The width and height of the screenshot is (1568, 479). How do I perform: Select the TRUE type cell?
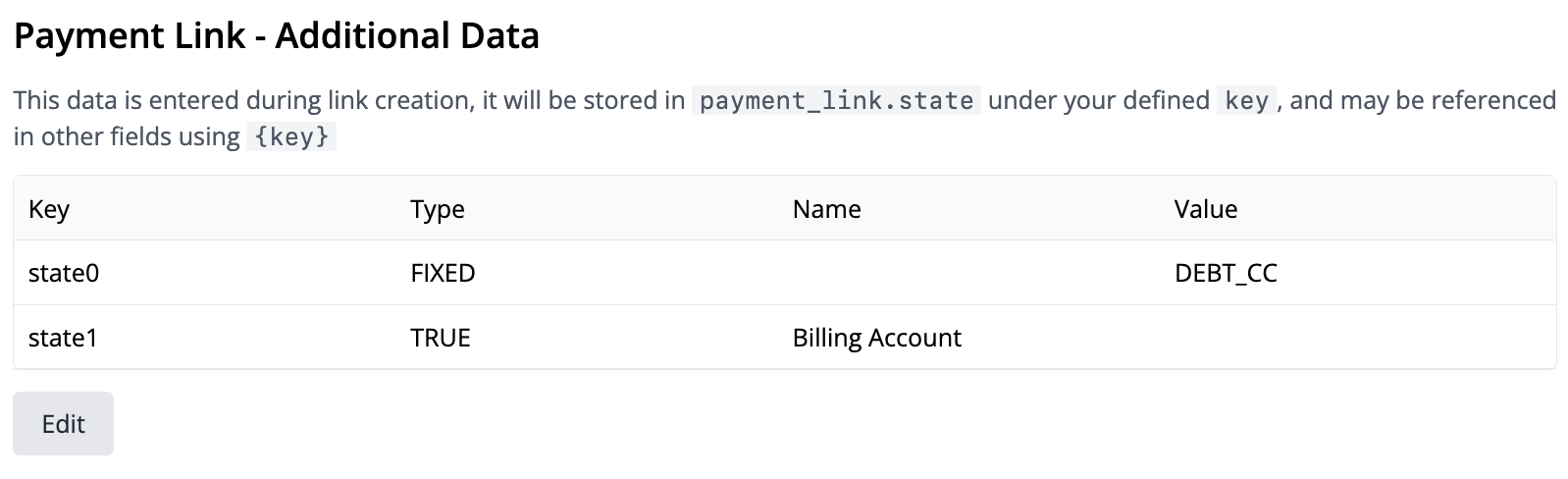click(x=441, y=338)
